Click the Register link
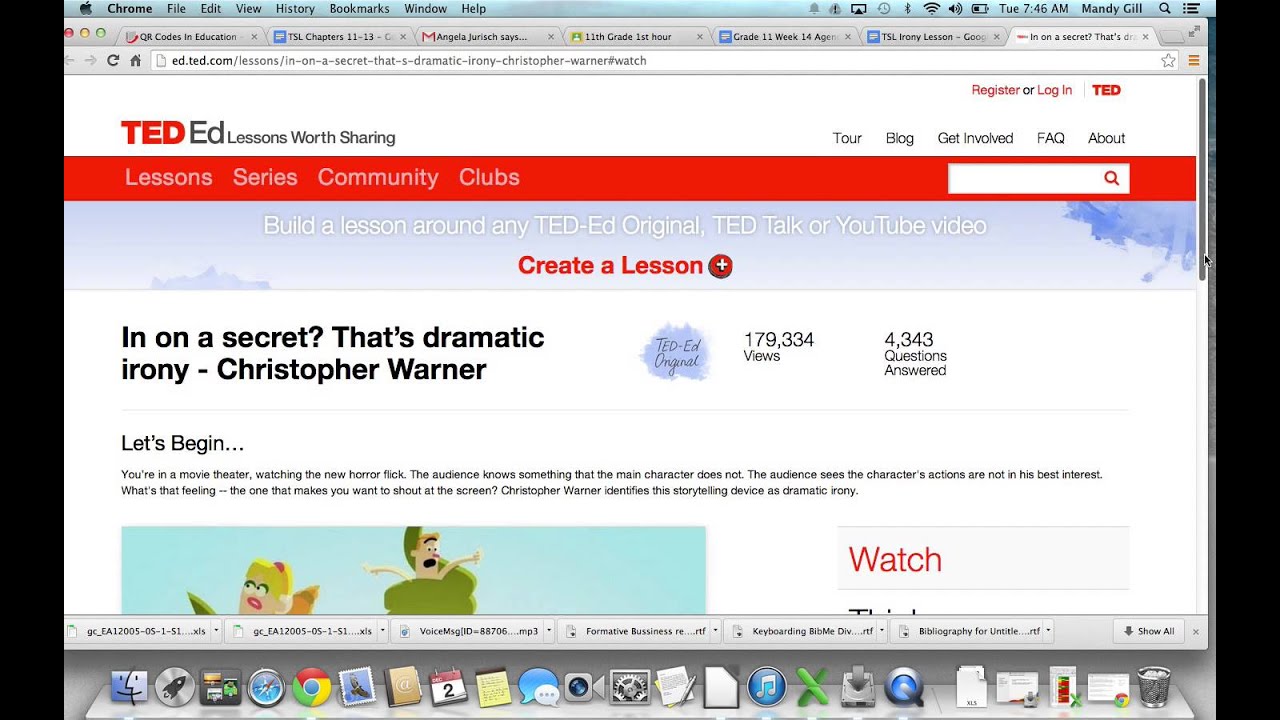The height and width of the screenshot is (720, 1280). (x=995, y=90)
